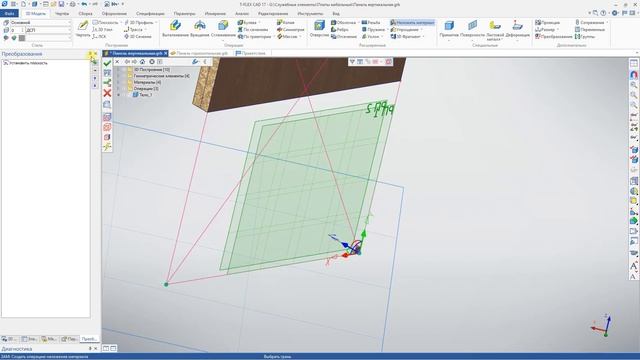Switch to Панель горизонтальная document tab

[199, 53]
